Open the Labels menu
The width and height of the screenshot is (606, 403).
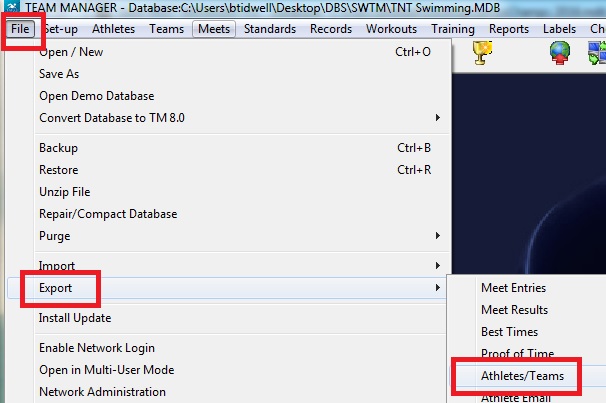[559, 29]
